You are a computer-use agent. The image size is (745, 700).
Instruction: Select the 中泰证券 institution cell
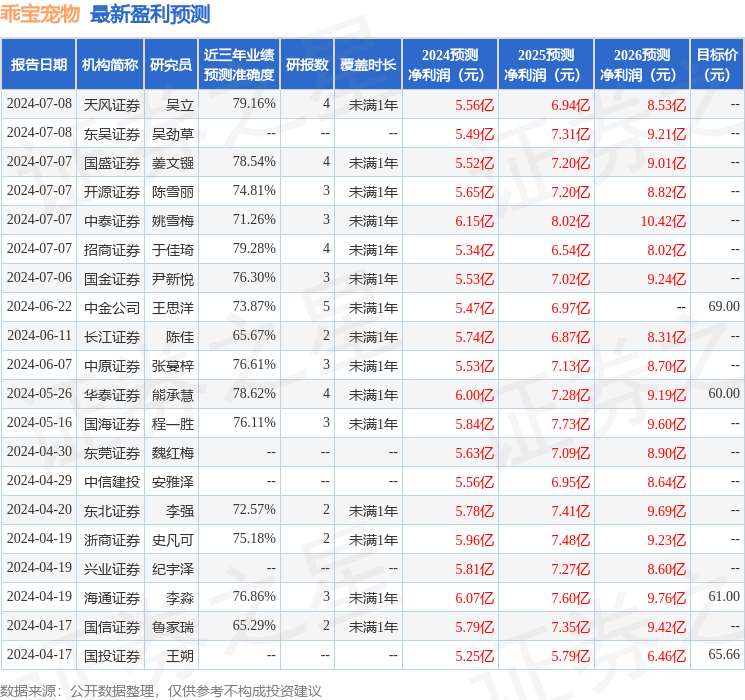tap(112, 221)
